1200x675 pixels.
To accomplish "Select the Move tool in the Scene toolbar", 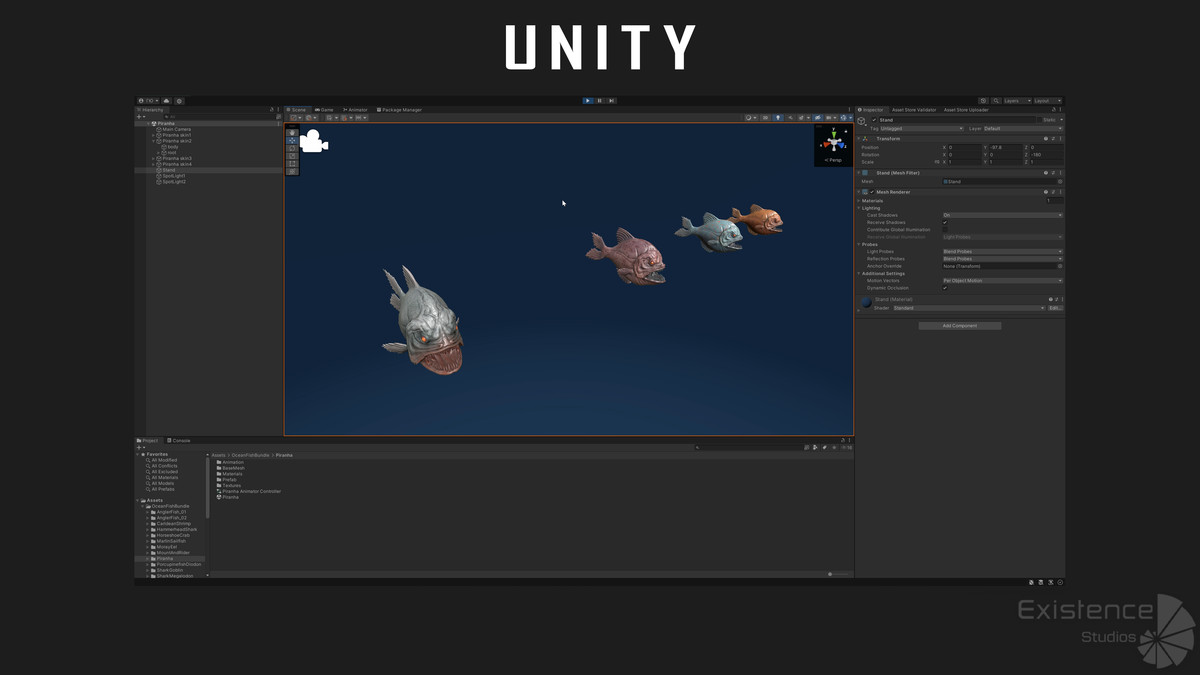I will pos(292,139).
